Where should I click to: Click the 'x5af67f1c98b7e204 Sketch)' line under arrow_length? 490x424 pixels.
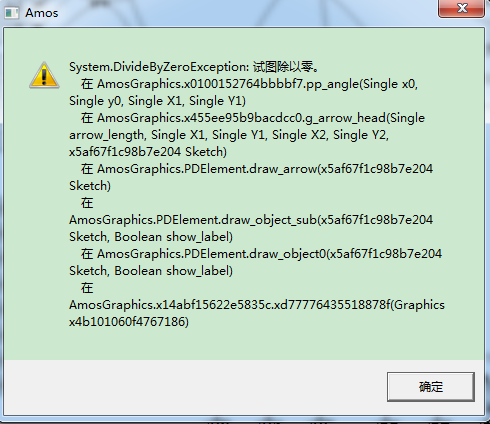coord(148,152)
